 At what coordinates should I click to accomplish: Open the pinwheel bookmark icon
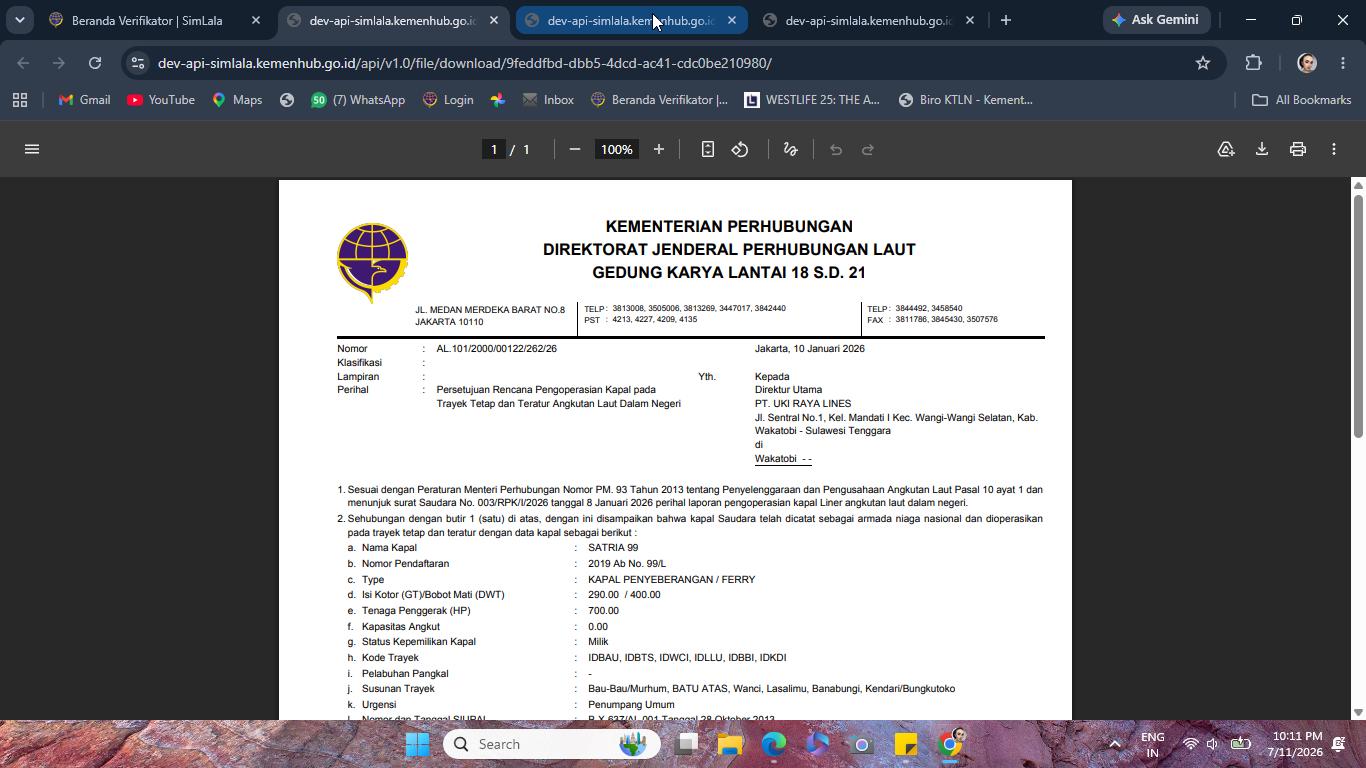[497, 100]
